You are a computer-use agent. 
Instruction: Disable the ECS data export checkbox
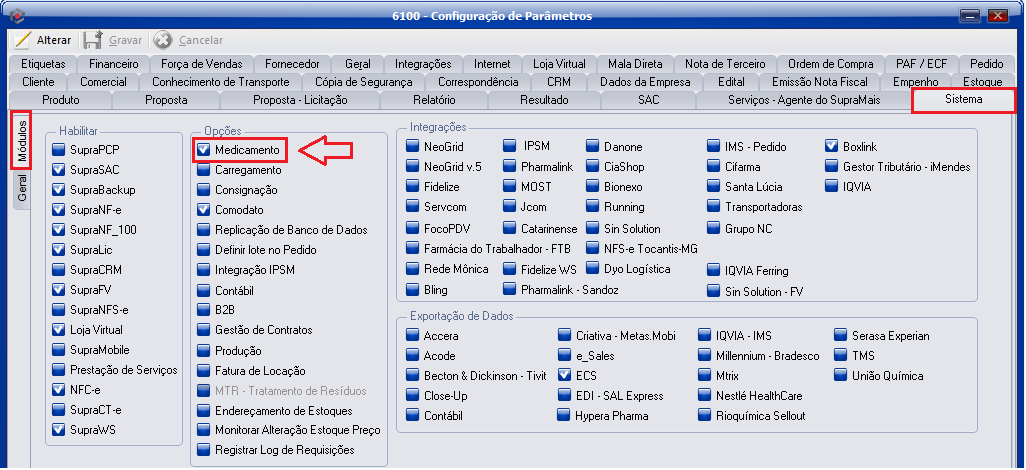[565, 376]
